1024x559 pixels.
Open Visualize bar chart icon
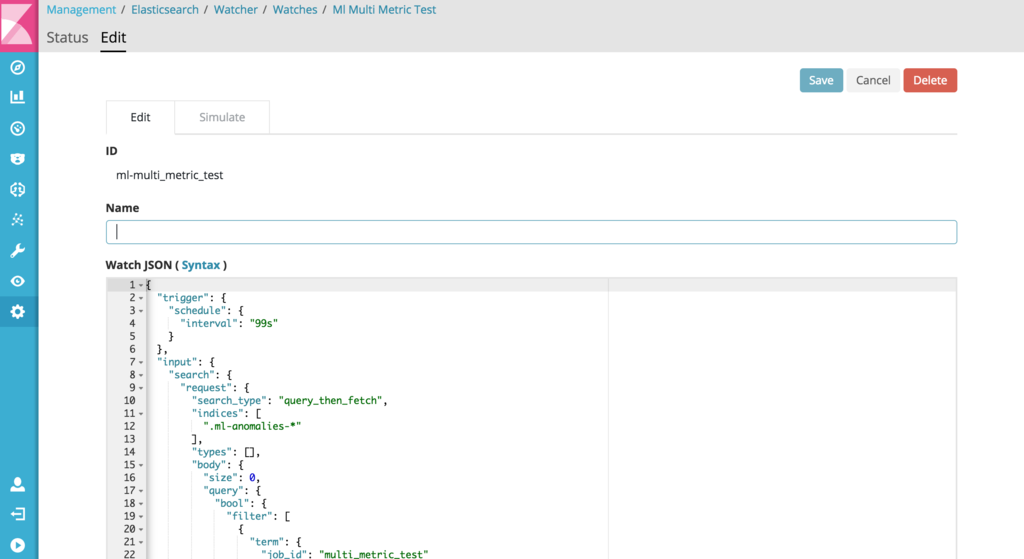[x=18, y=97]
